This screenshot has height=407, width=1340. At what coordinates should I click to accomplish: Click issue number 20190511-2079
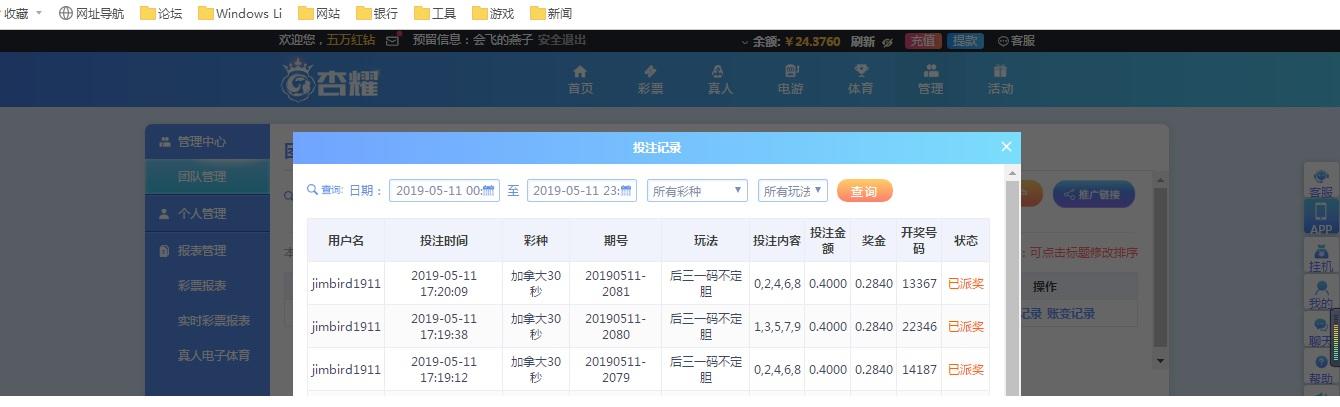coord(616,369)
